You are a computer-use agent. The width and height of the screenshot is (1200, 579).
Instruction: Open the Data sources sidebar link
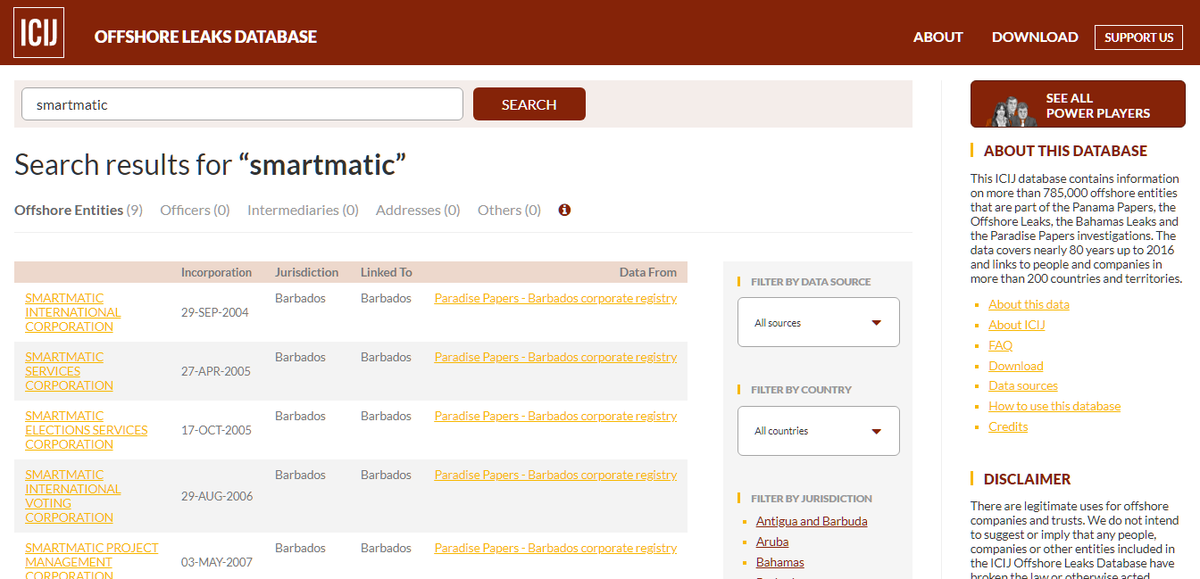[x=1023, y=386]
